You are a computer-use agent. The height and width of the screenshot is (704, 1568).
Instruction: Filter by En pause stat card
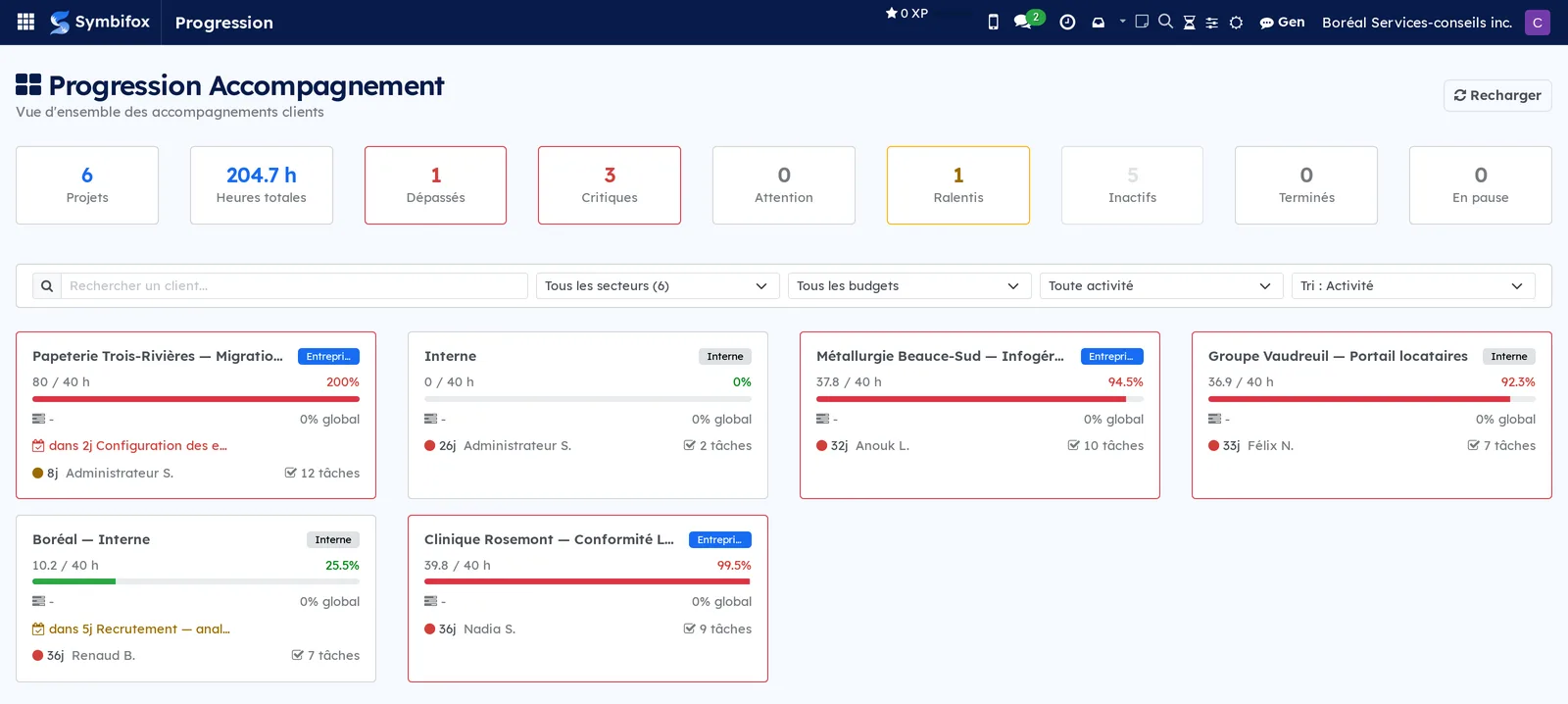click(1481, 185)
